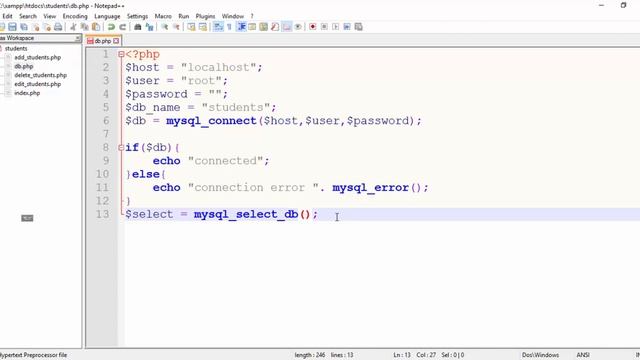Open index.php from the Workspace tree
The width and height of the screenshot is (640, 360).
coord(27,93)
